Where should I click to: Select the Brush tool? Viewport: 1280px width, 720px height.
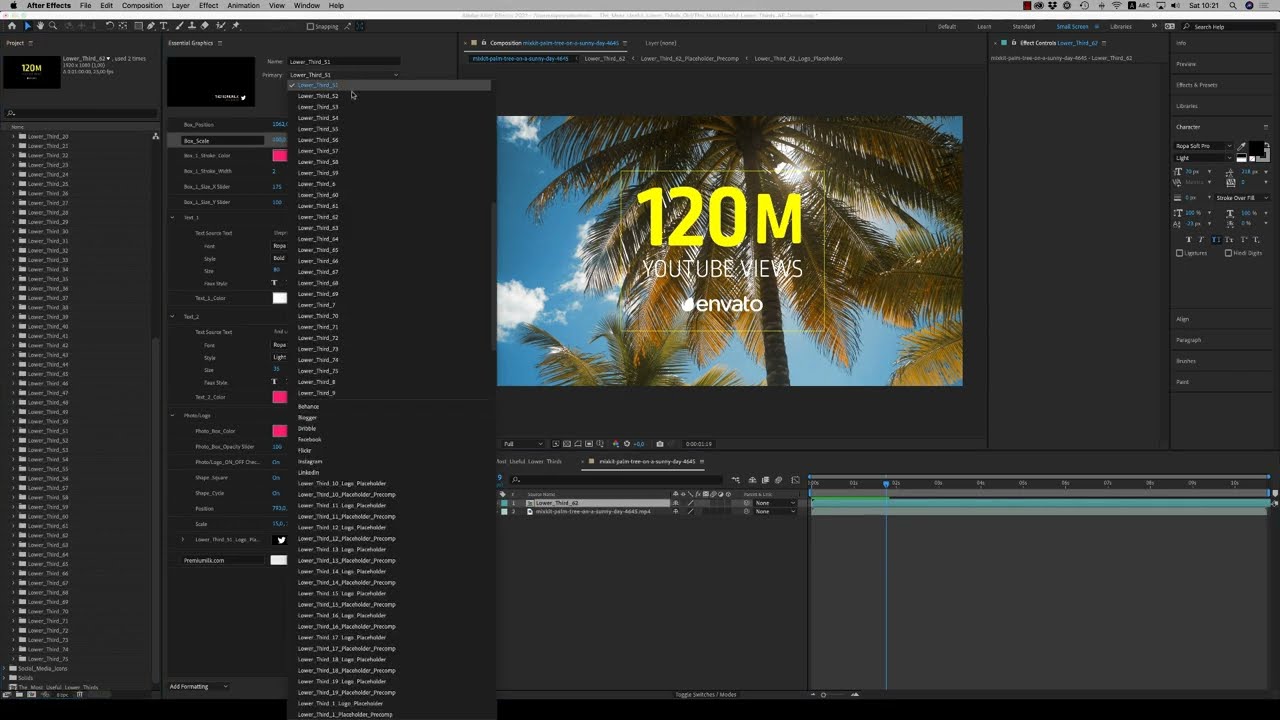(179, 26)
